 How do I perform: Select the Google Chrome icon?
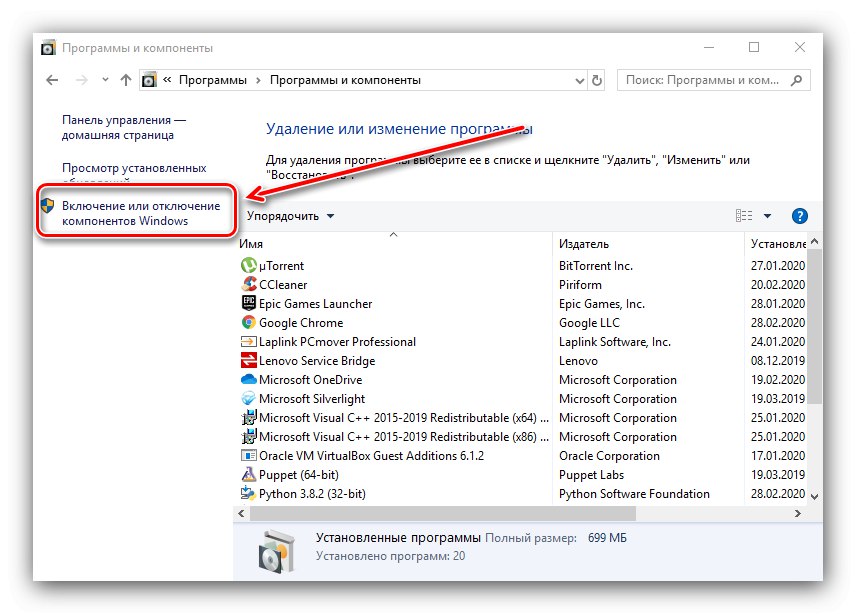[x=247, y=322]
